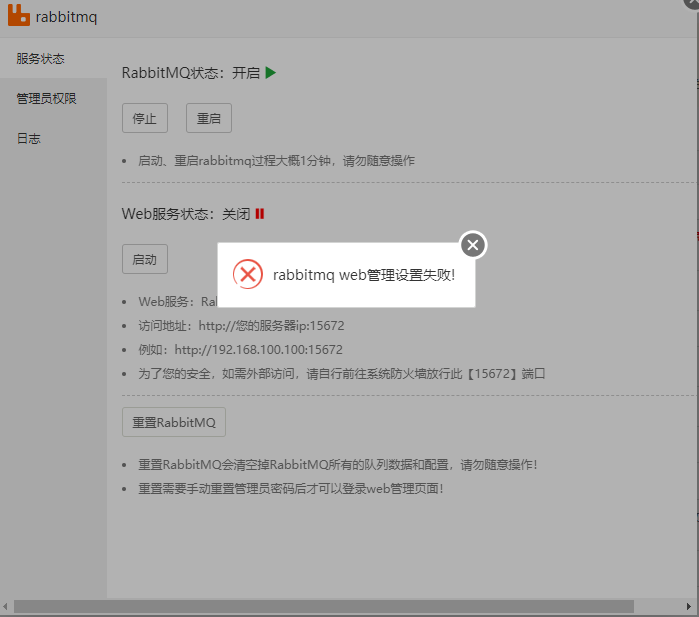
Task: Click the RabbitMQ状态: 开启 heading
Action: [190, 73]
